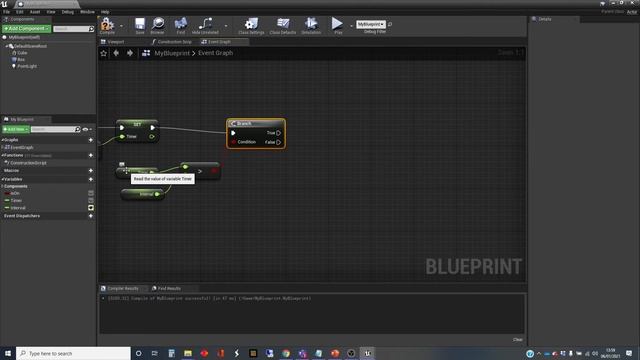Click the Interval variable node
The image size is (640, 360).
tap(143, 194)
